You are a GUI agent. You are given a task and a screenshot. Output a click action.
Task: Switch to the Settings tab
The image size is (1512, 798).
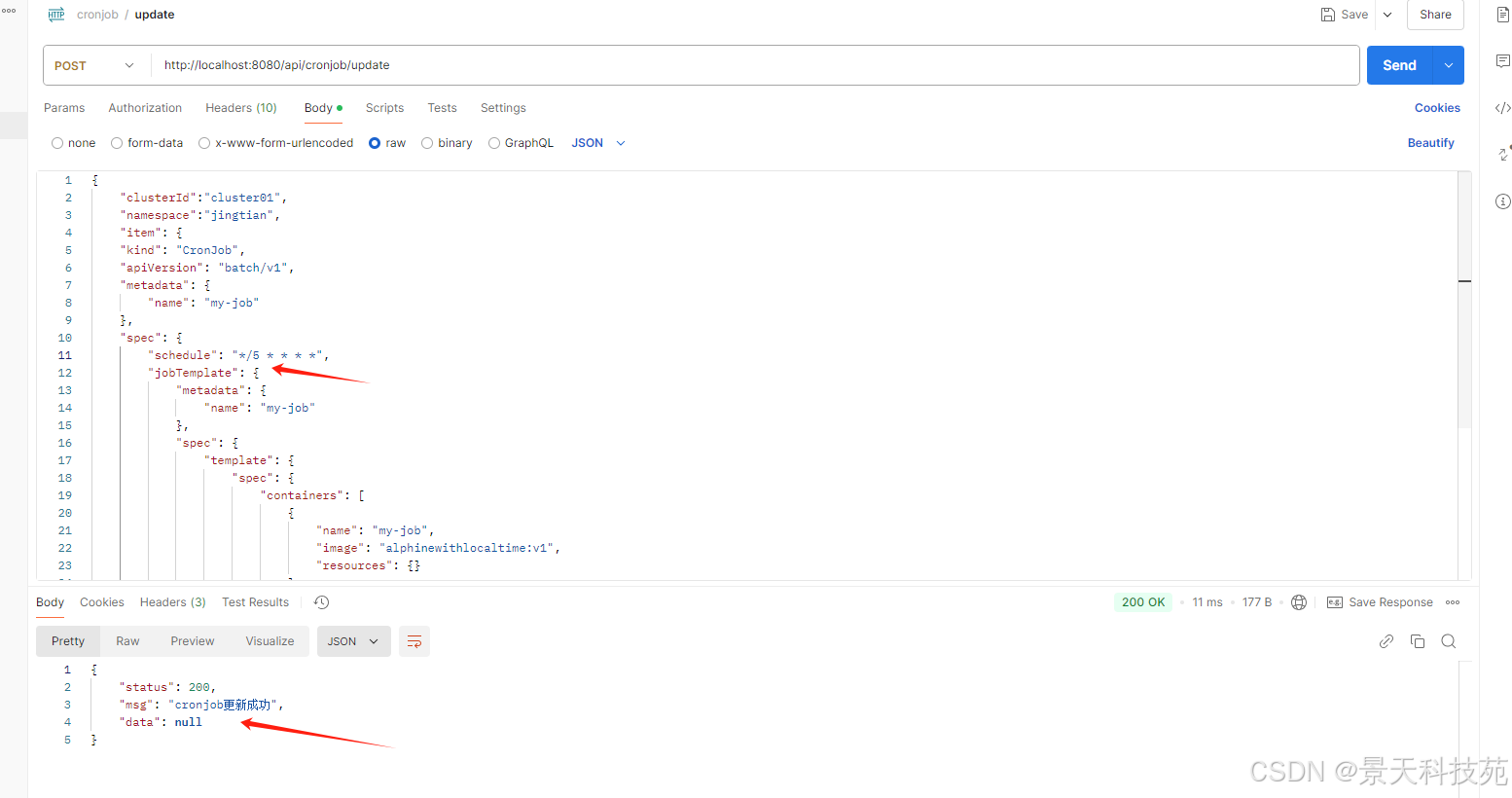click(x=503, y=108)
